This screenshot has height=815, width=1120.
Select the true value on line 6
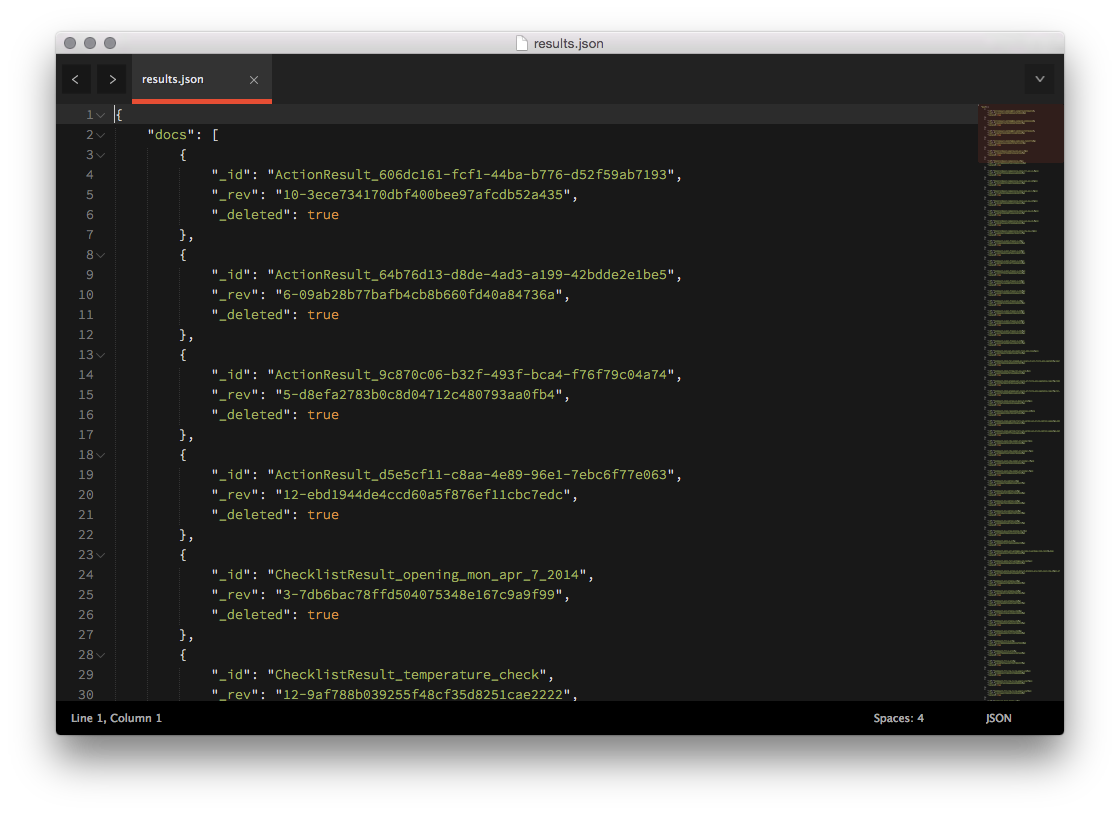(322, 214)
